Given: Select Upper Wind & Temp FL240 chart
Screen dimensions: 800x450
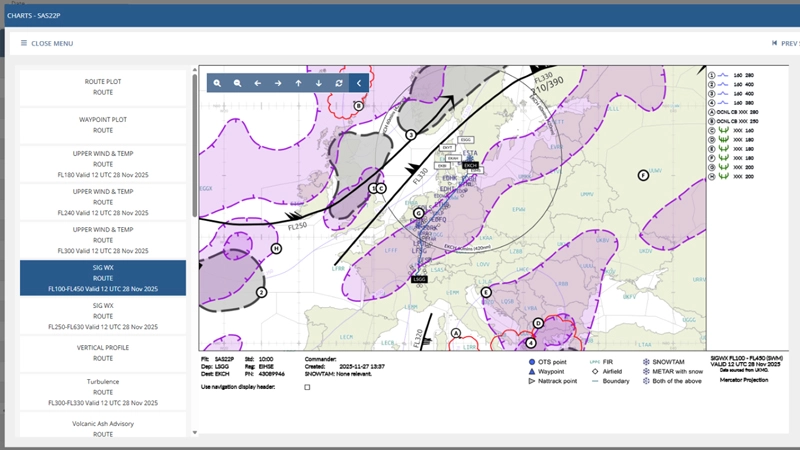Looking at the screenshot, I should [x=103, y=202].
